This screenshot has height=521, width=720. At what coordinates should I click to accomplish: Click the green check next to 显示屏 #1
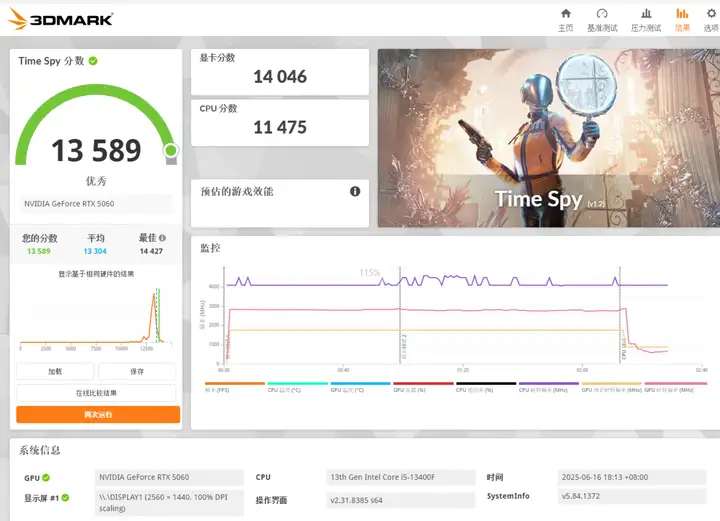click(x=65, y=498)
